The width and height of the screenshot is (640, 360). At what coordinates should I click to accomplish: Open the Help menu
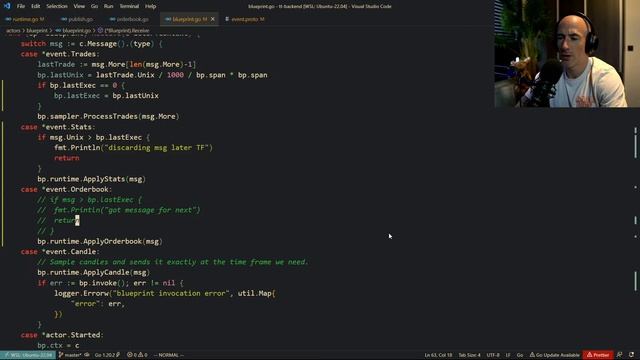151,6
